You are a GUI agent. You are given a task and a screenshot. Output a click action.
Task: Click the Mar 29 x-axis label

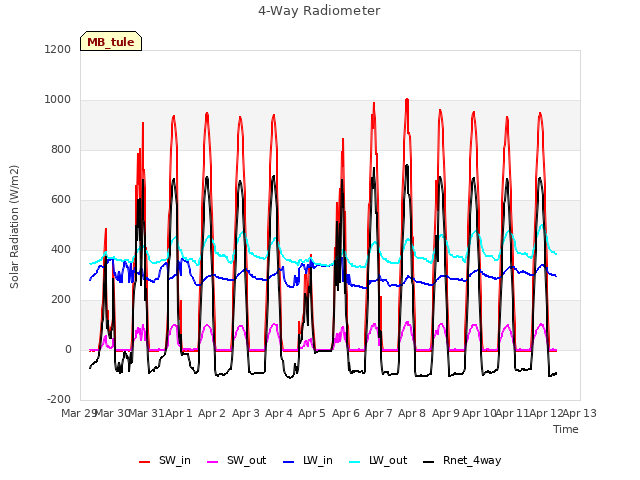78,413
